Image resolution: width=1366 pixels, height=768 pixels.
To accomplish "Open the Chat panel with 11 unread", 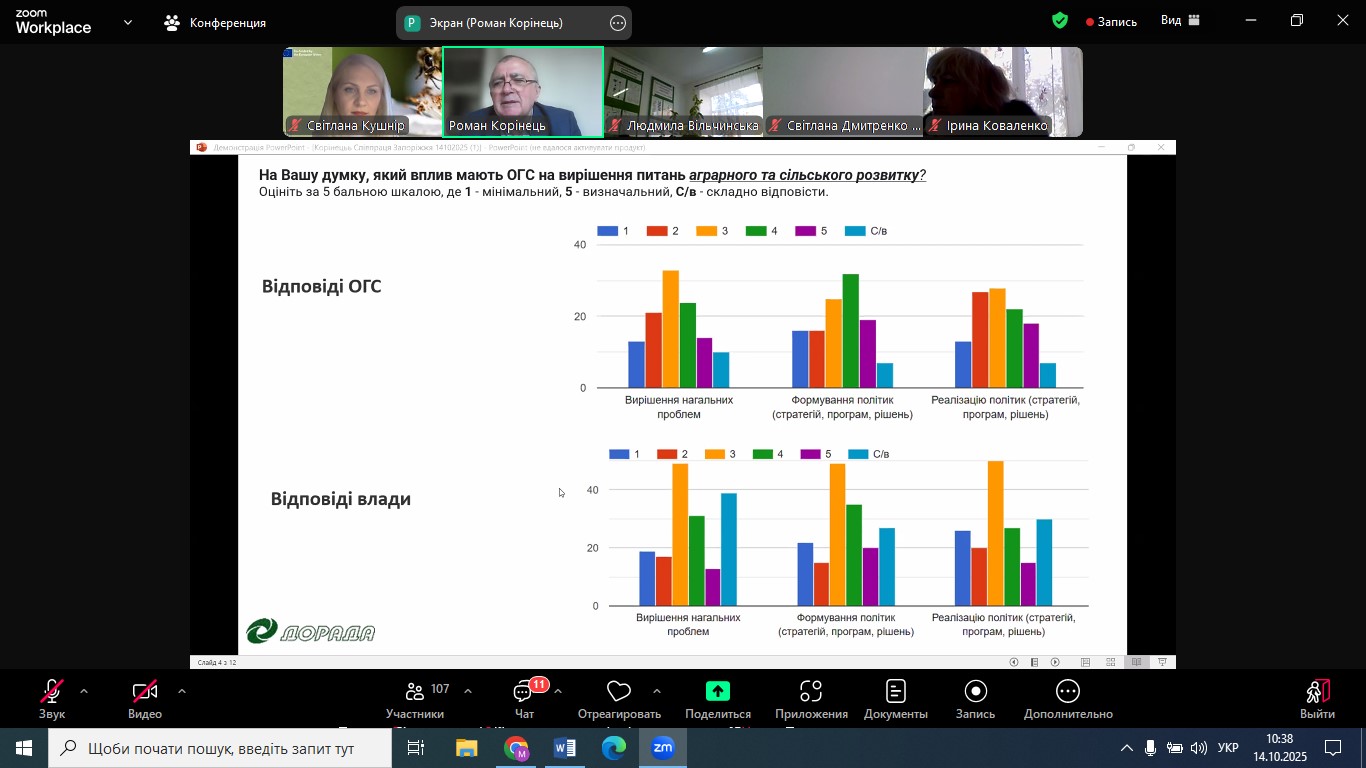I will [x=524, y=692].
